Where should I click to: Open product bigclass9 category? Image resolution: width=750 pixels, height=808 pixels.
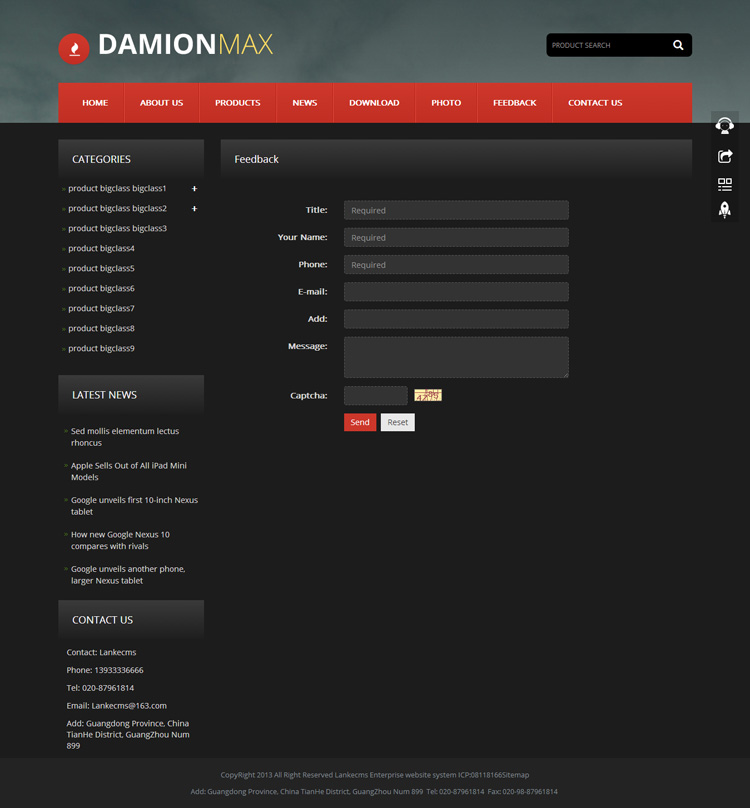[x=101, y=348]
